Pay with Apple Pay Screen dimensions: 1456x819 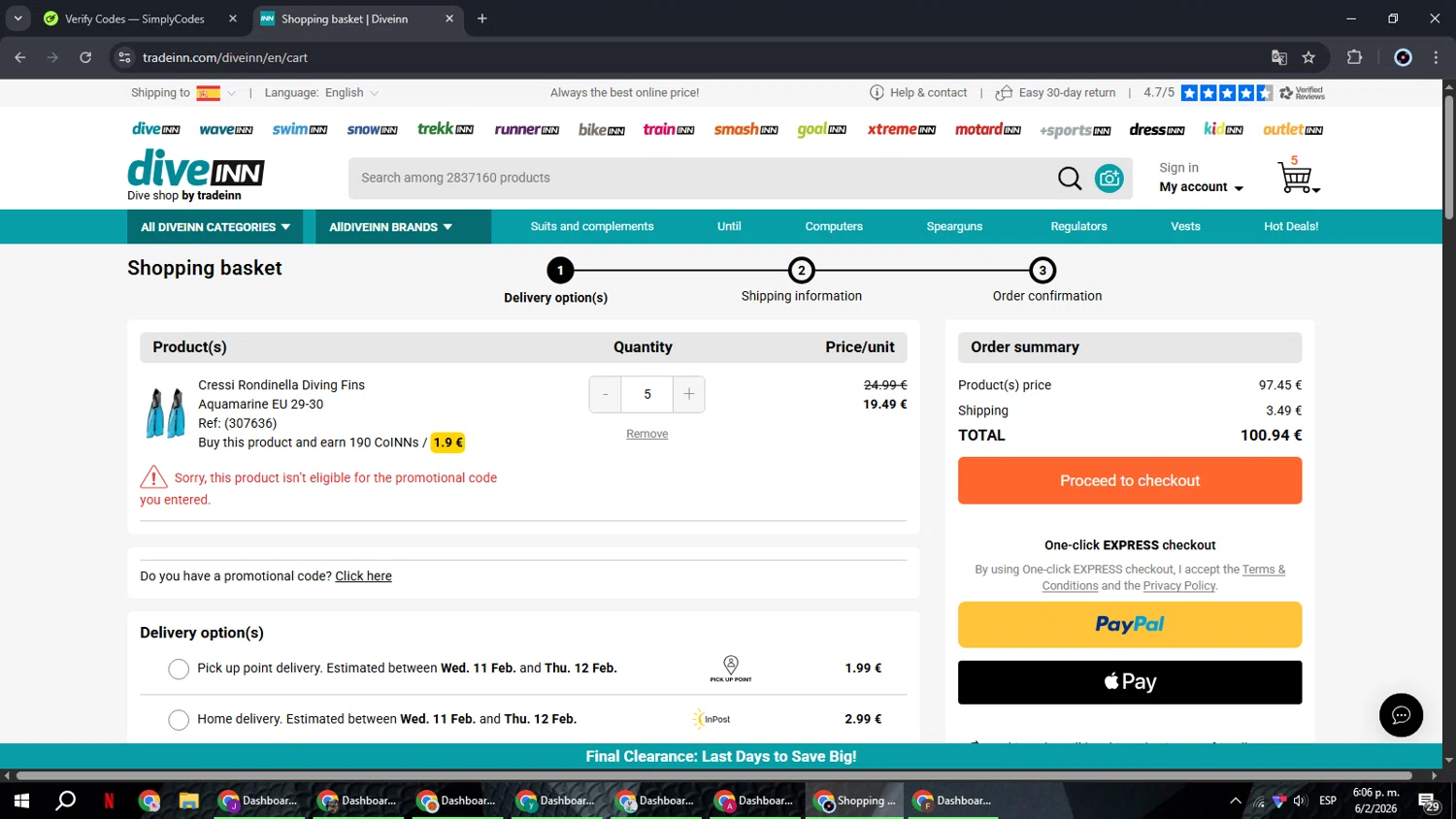1130,682
